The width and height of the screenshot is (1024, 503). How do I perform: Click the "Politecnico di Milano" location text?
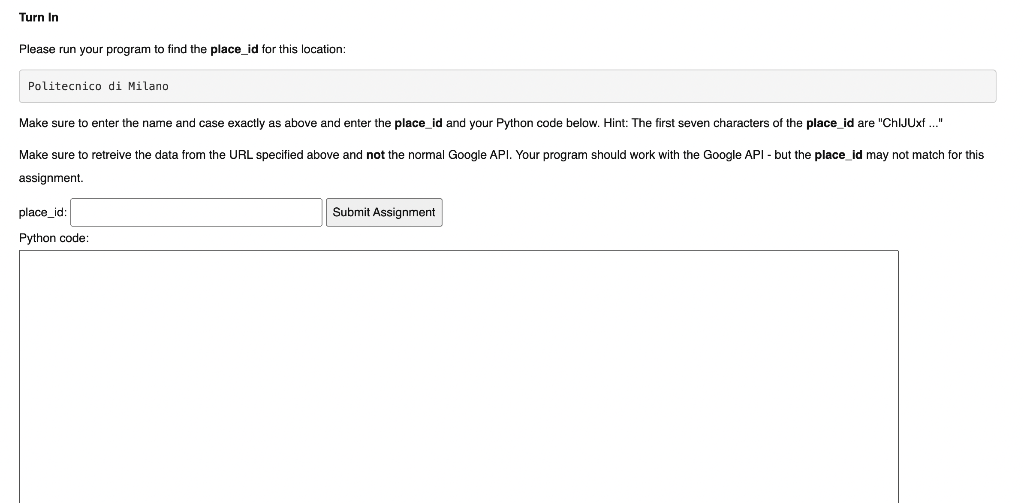point(98,86)
